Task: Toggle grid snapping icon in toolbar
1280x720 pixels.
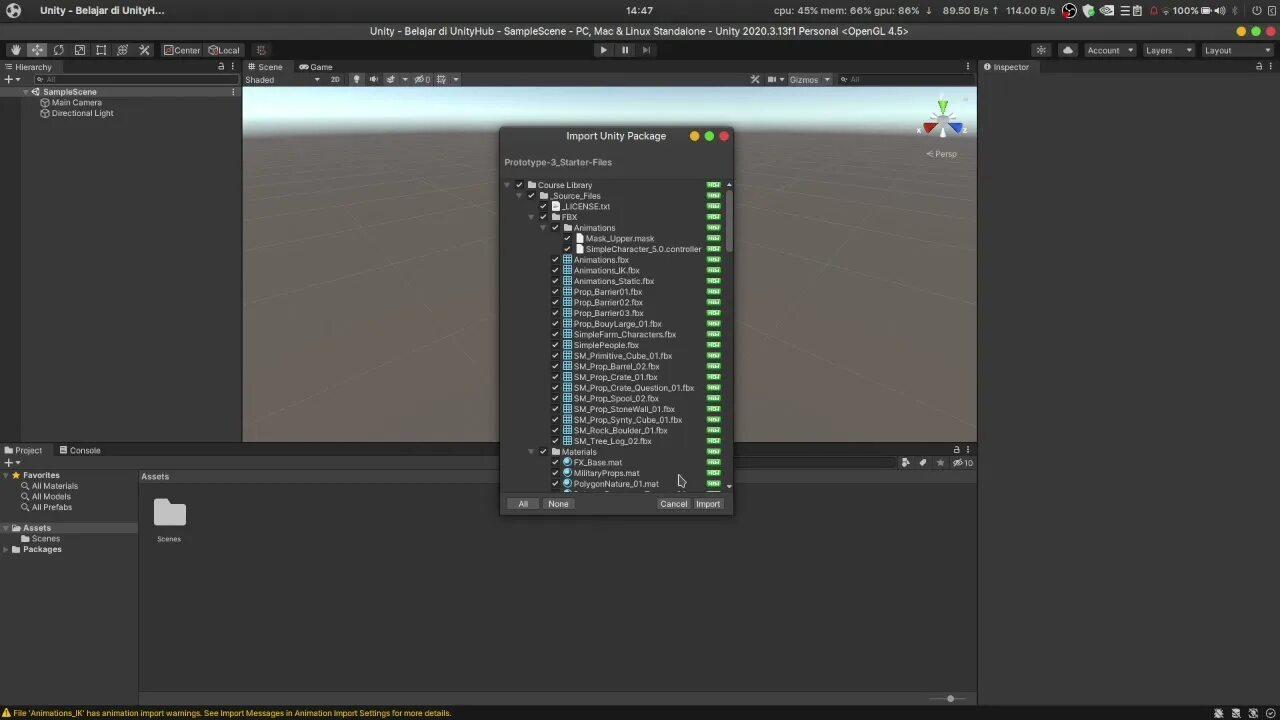Action: pyautogui.click(x=261, y=50)
